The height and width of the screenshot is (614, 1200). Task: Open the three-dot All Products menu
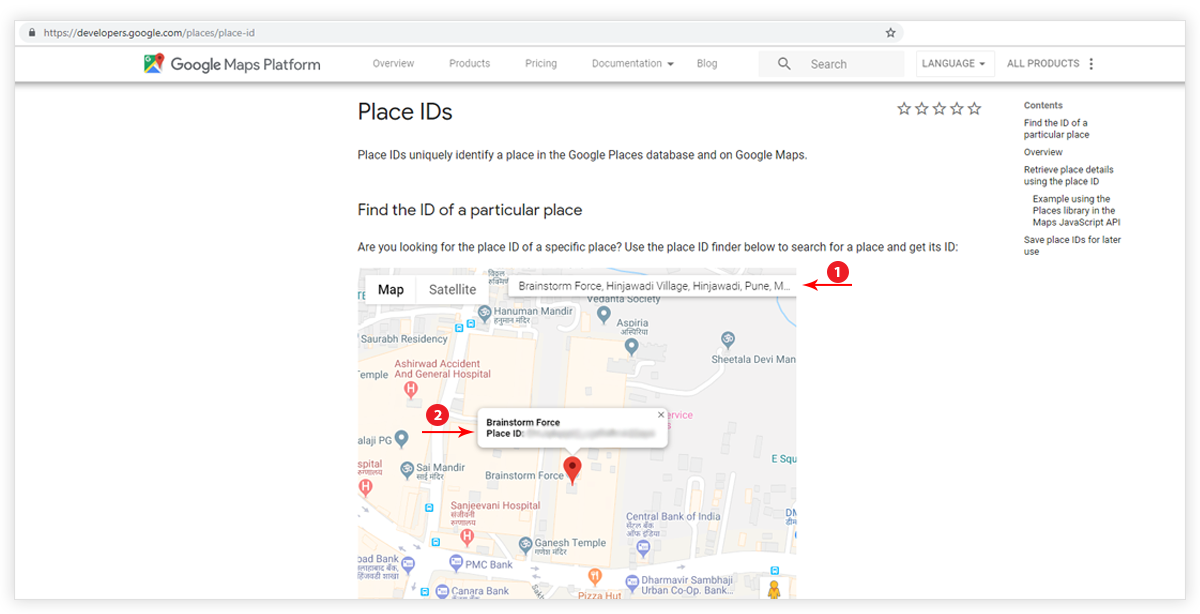(x=1091, y=64)
